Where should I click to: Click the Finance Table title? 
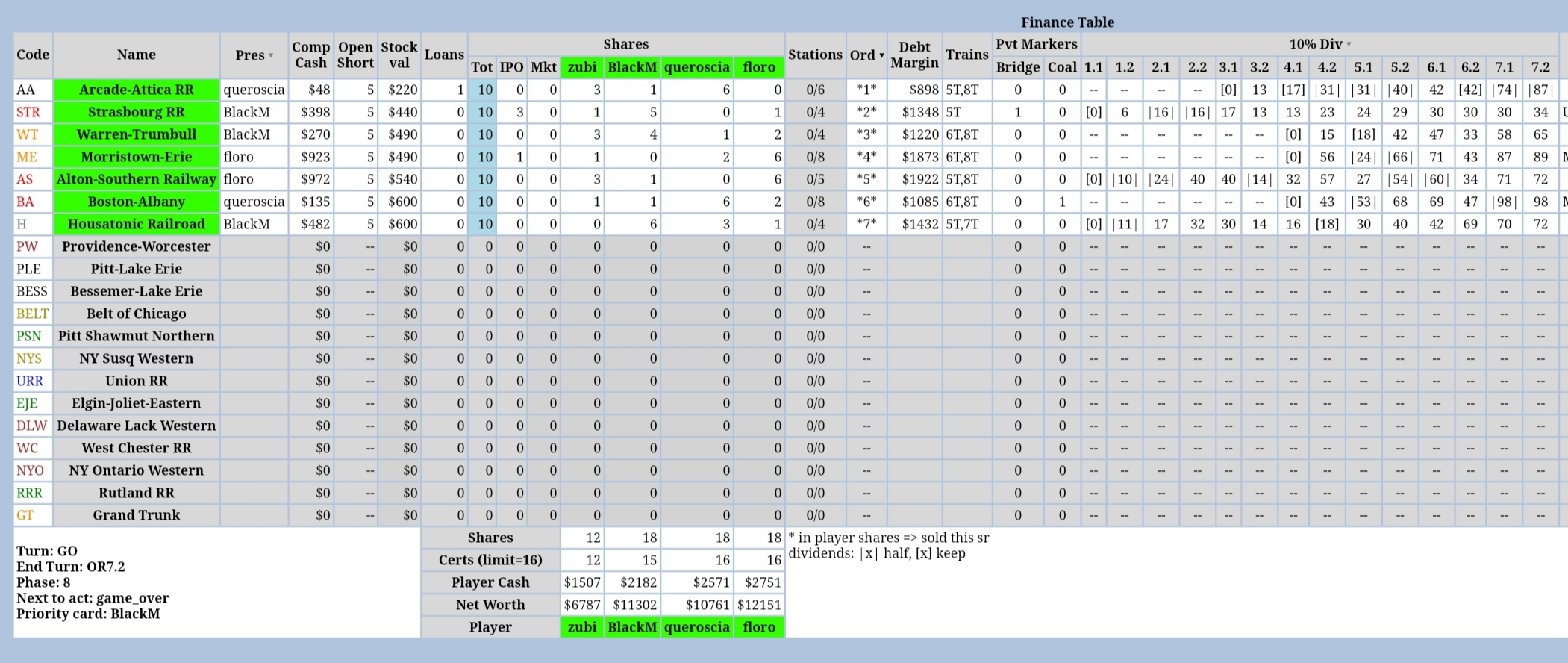coord(1067,22)
